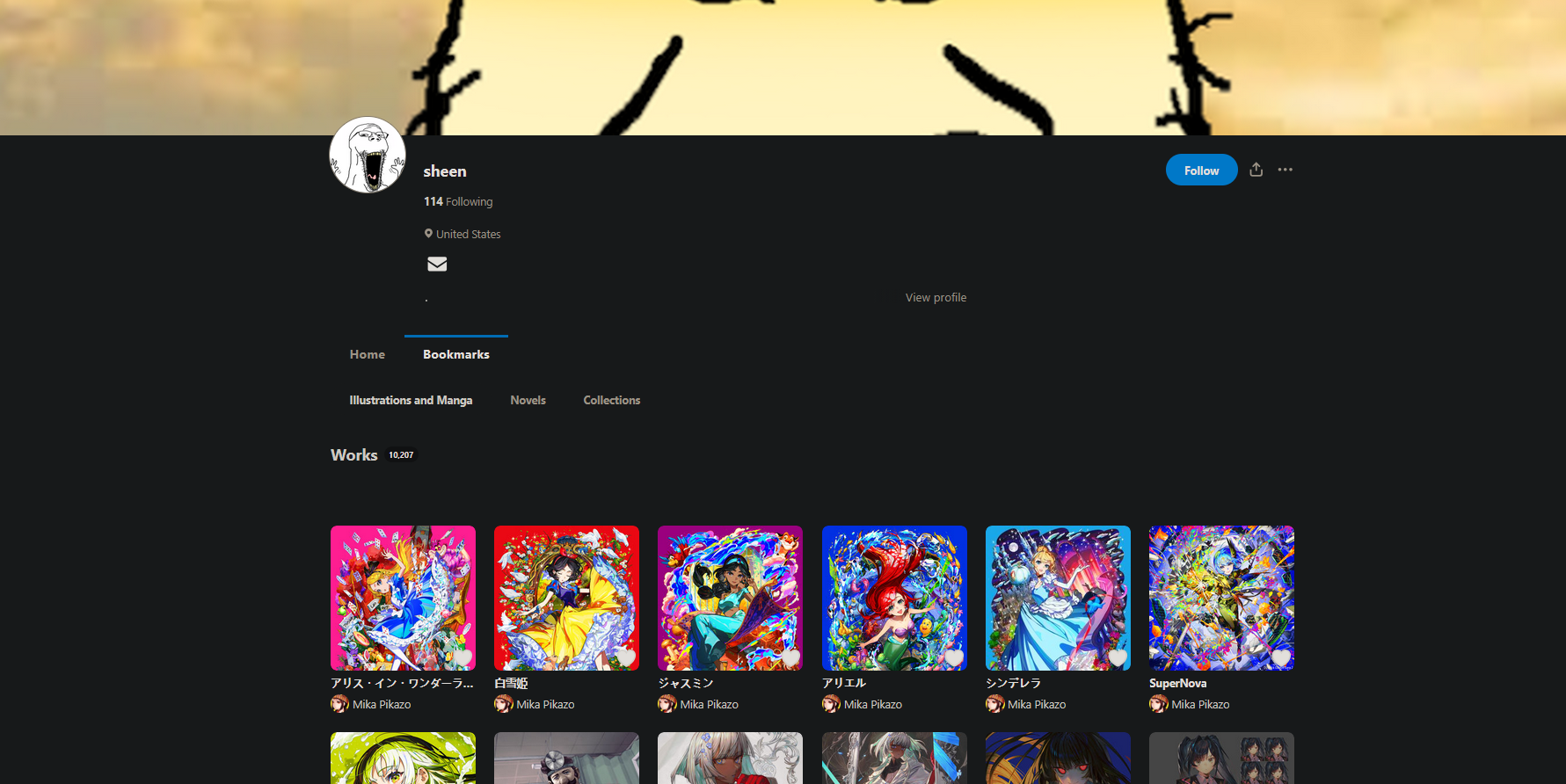Viewport: 1566px width, 784px height.
Task: Open the 114 Following list
Action: (458, 201)
